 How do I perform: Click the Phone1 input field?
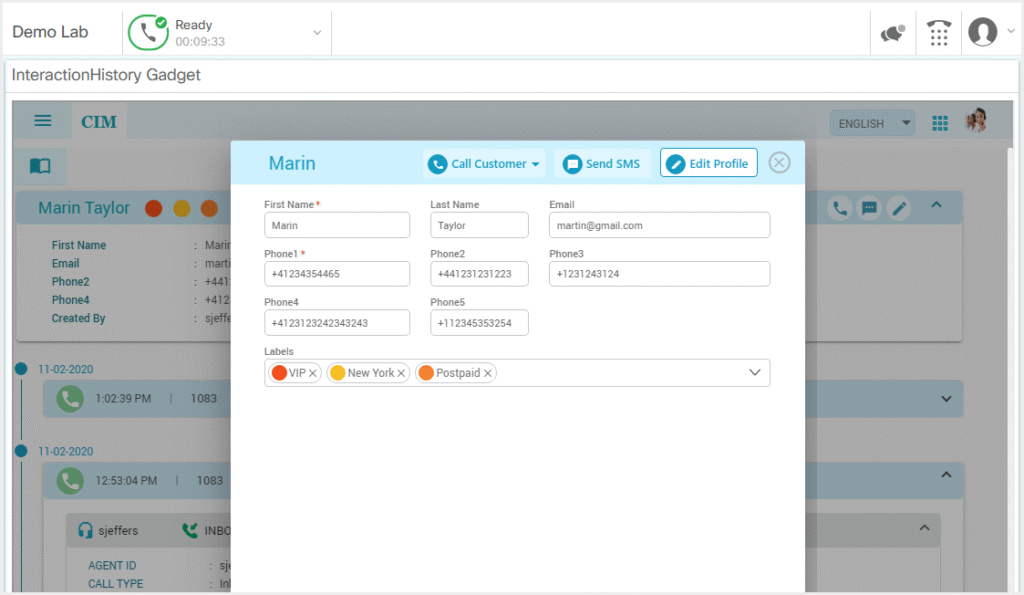tap(337, 274)
